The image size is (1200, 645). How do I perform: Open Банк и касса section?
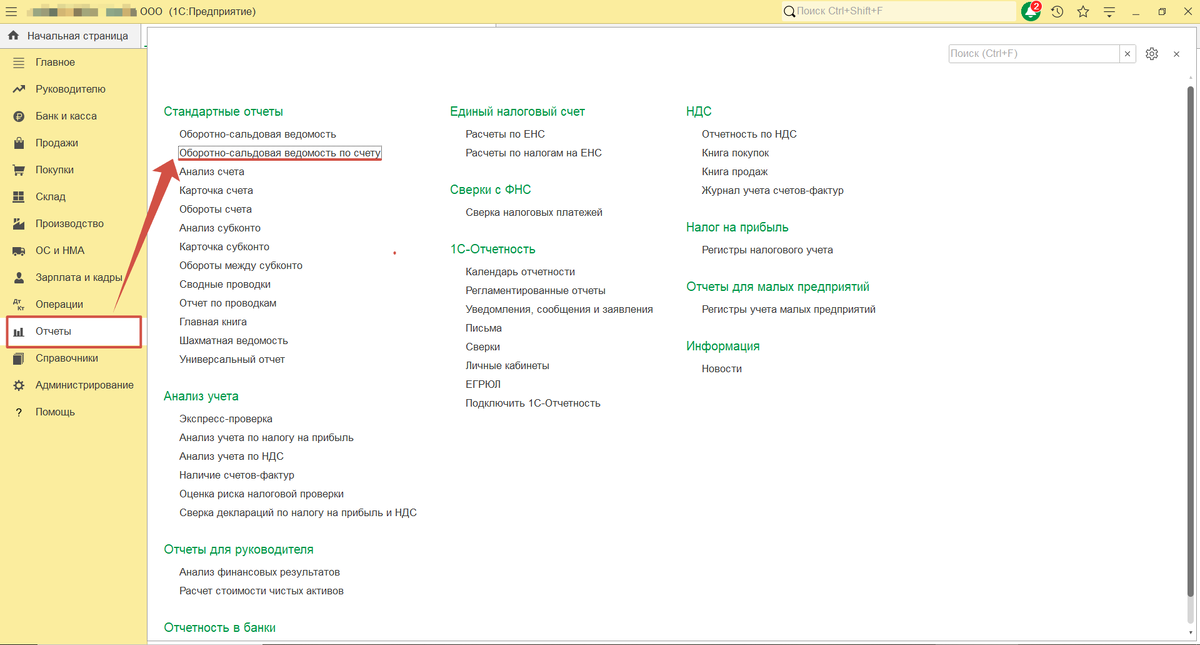click(66, 116)
